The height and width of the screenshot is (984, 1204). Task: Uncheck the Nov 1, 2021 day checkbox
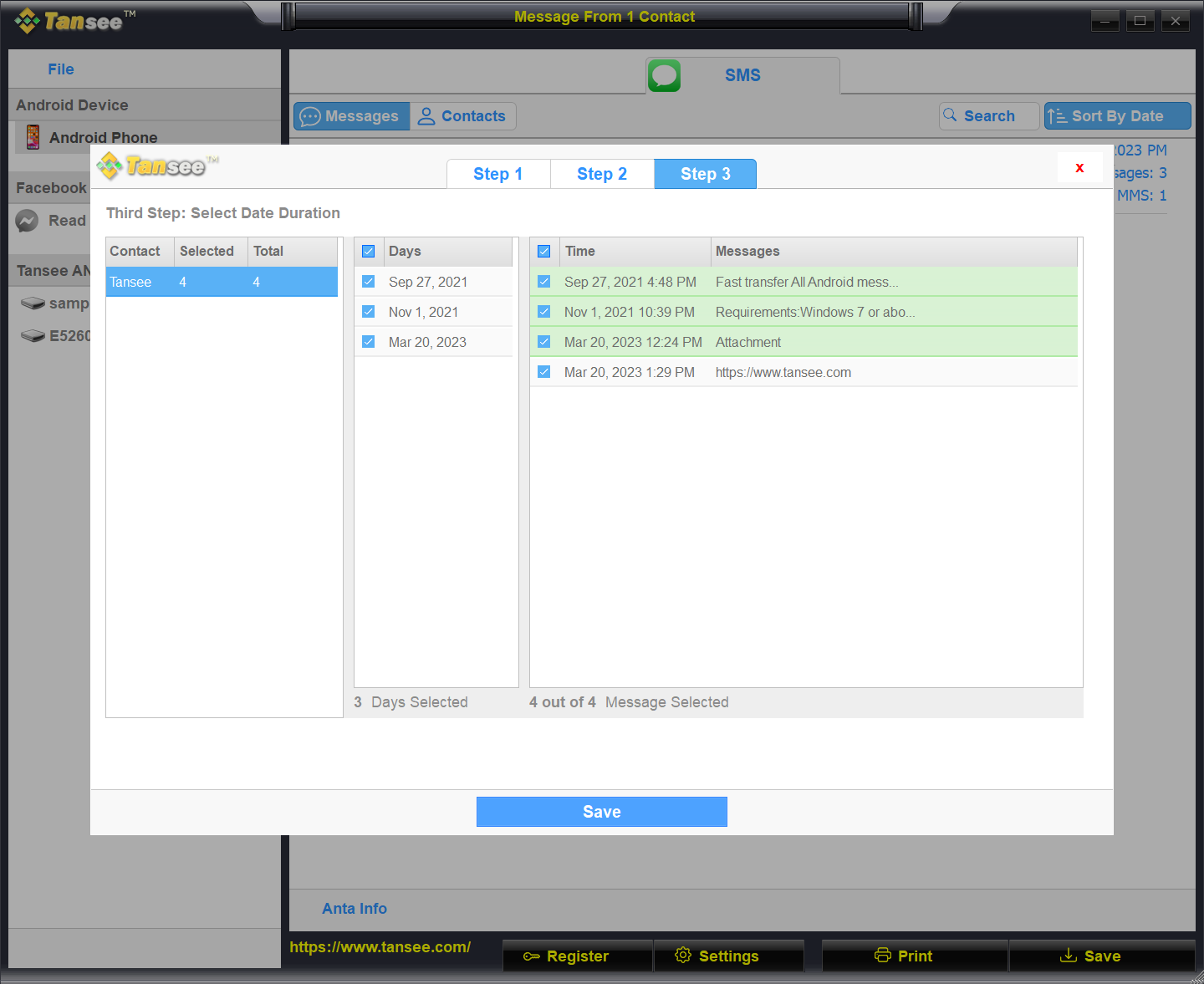click(x=368, y=312)
